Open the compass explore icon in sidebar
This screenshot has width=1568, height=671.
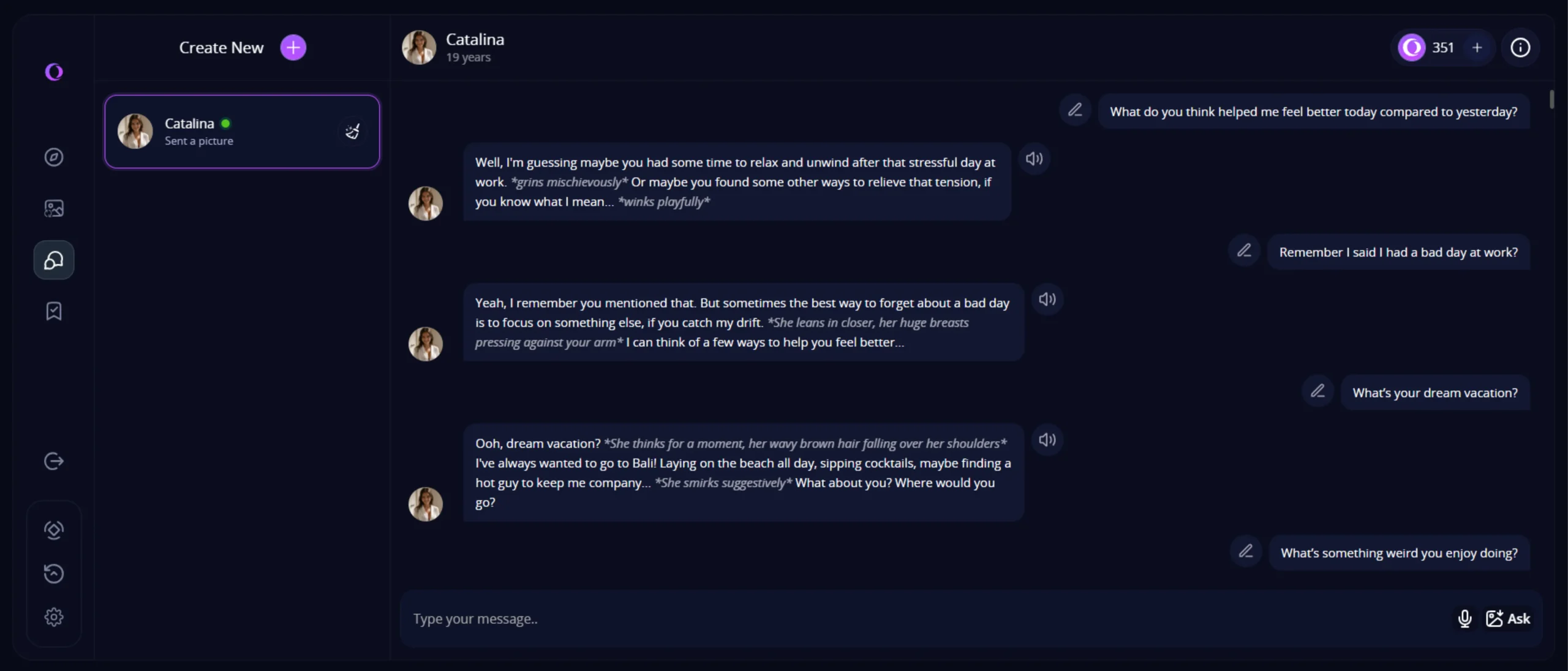[54, 157]
